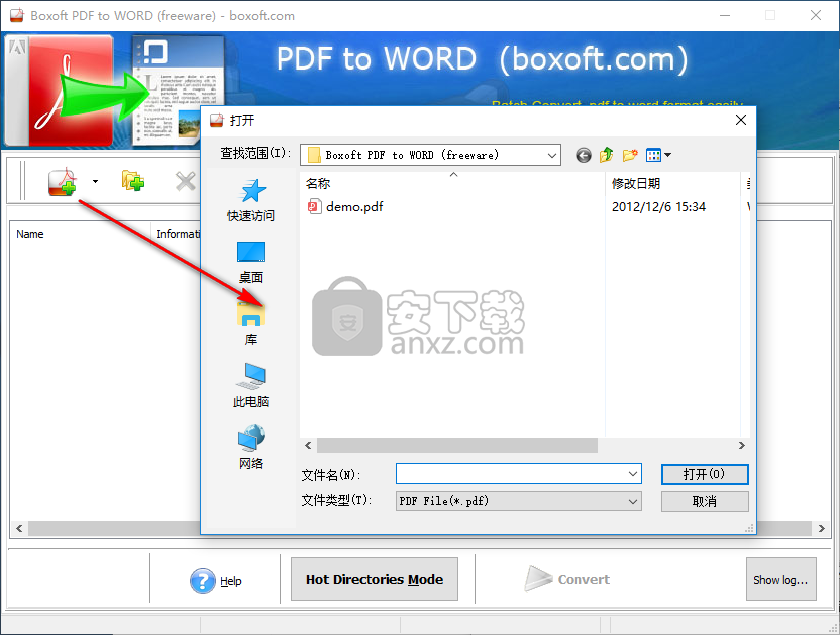Select 此电脑 in the places sidebar
This screenshot has width=840, height=635.
(251, 386)
